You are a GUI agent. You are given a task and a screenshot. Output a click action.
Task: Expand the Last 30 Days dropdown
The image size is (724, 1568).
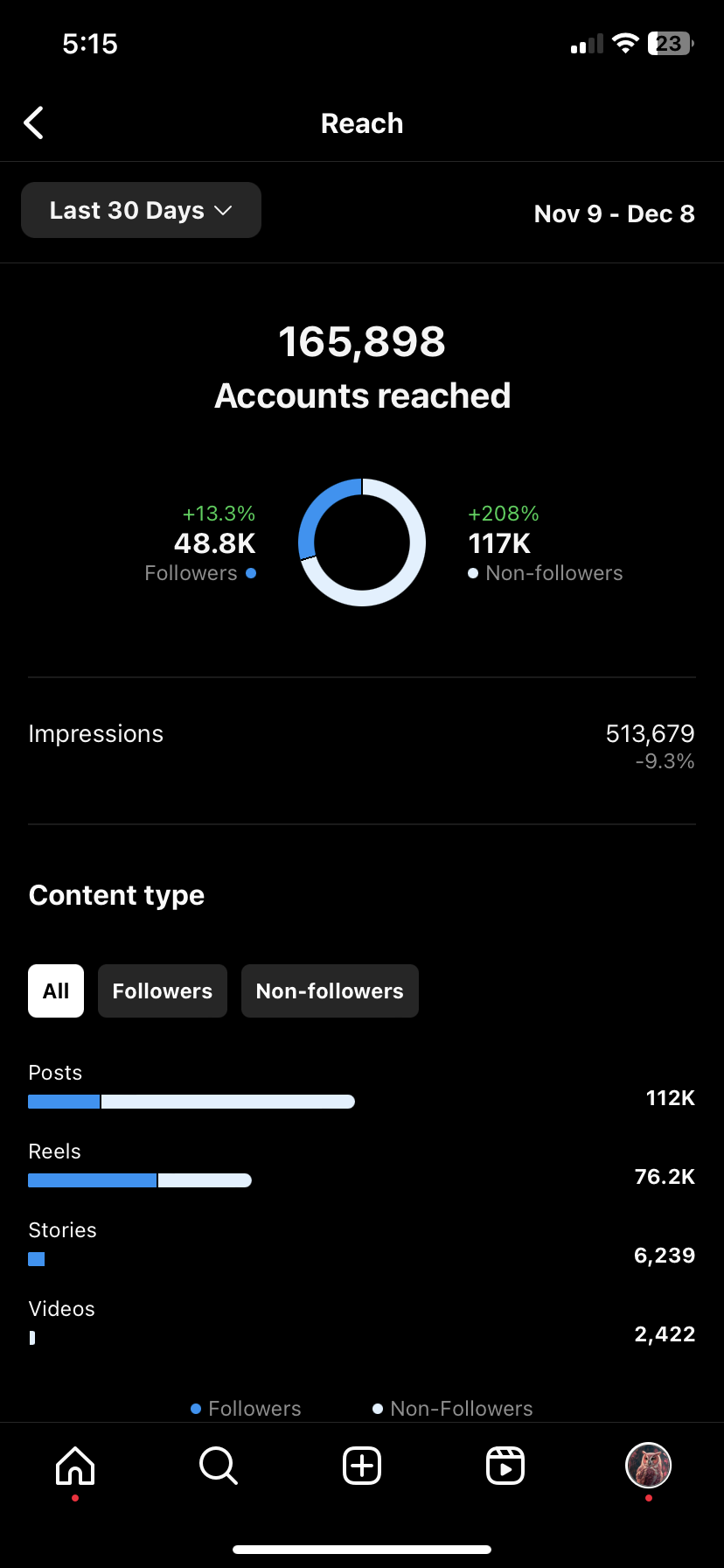point(141,210)
